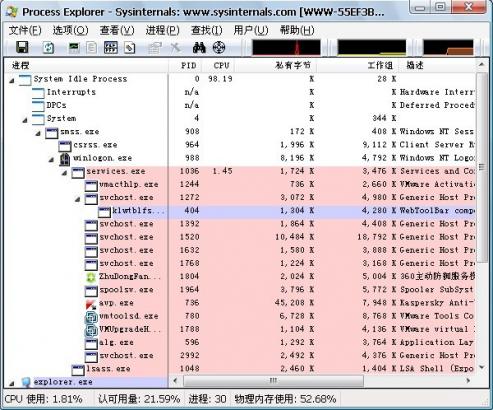Click the vertical scrollbar thumb
The height and width of the screenshot is (410, 493).
482,167
